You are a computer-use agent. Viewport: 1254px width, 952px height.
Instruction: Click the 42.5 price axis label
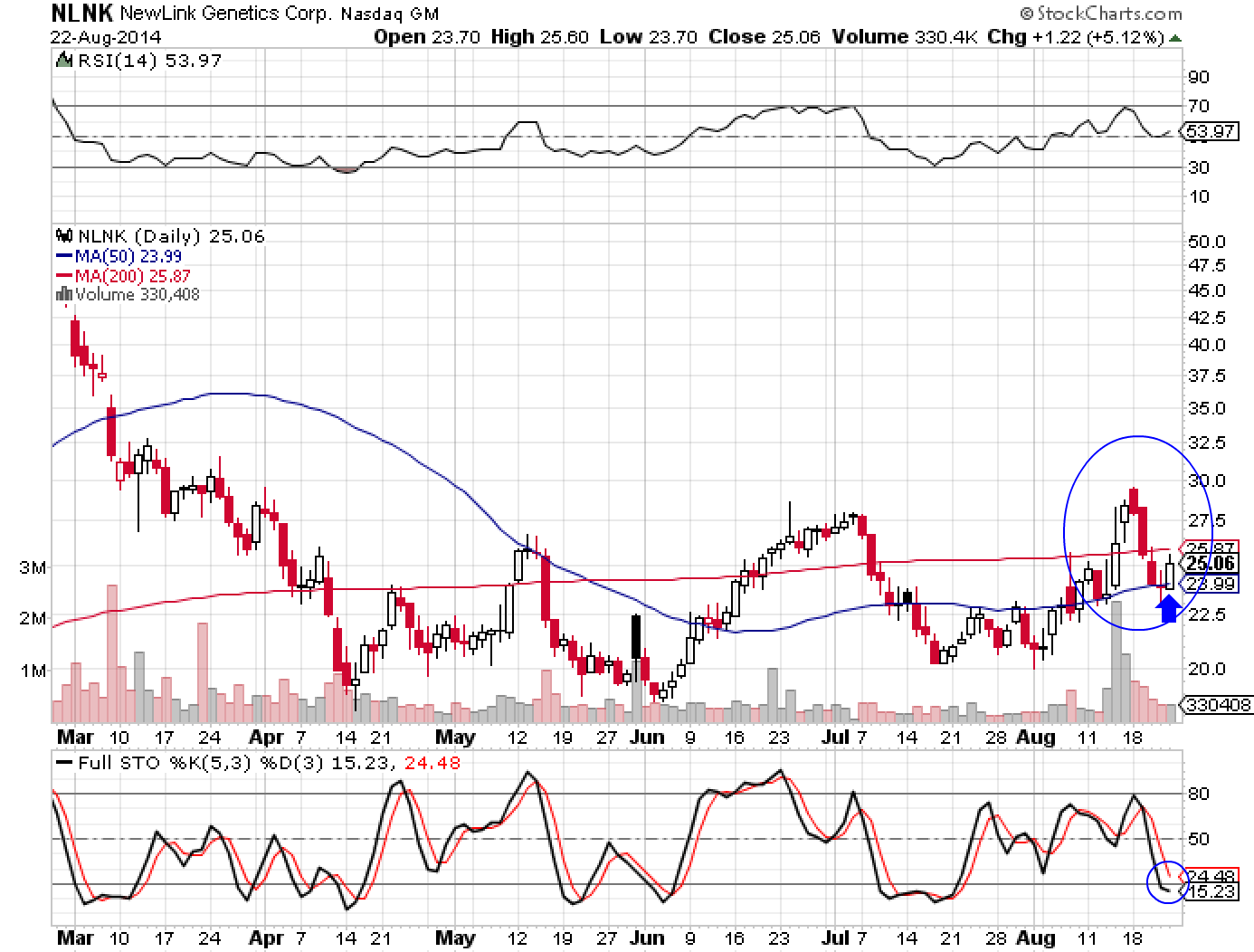tap(1206, 318)
